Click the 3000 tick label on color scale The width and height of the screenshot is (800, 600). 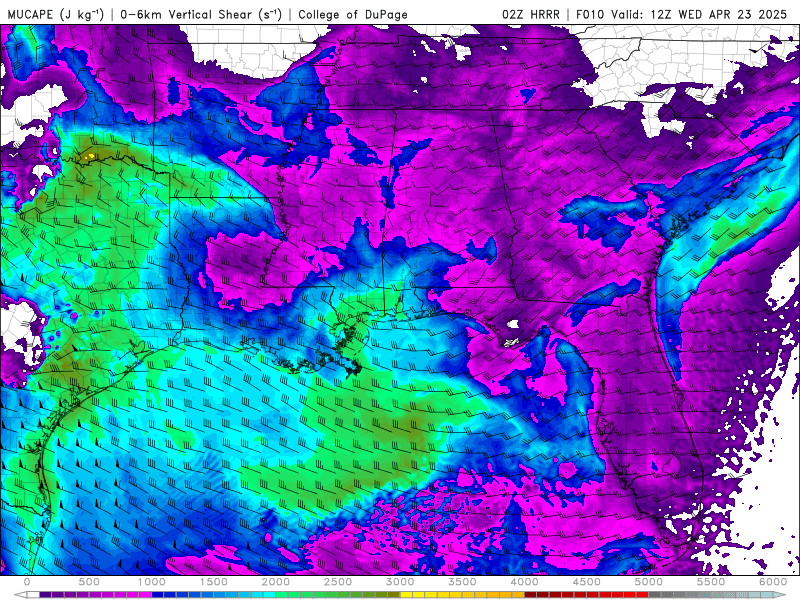pyautogui.click(x=401, y=582)
